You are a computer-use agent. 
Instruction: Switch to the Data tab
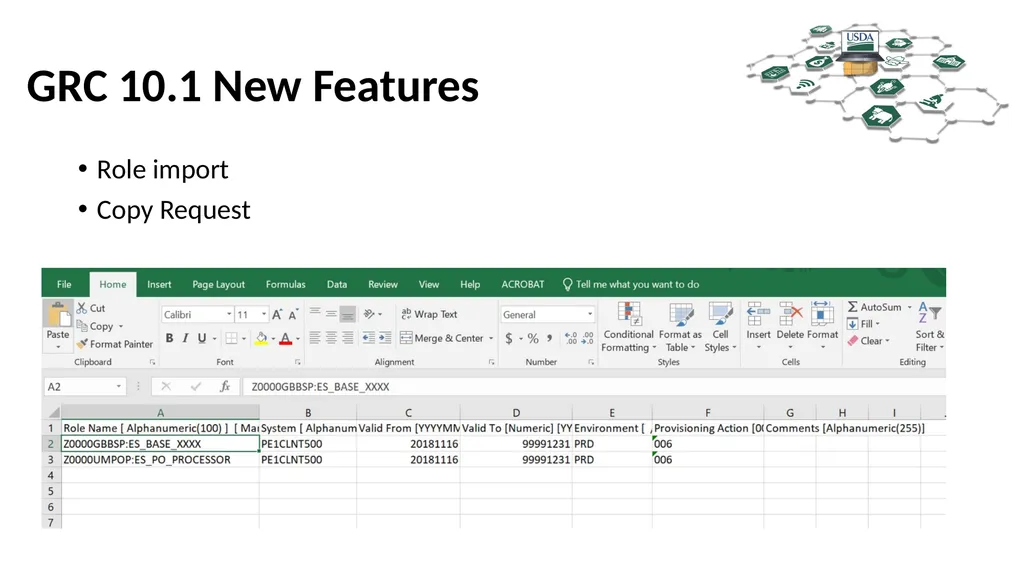click(337, 284)
